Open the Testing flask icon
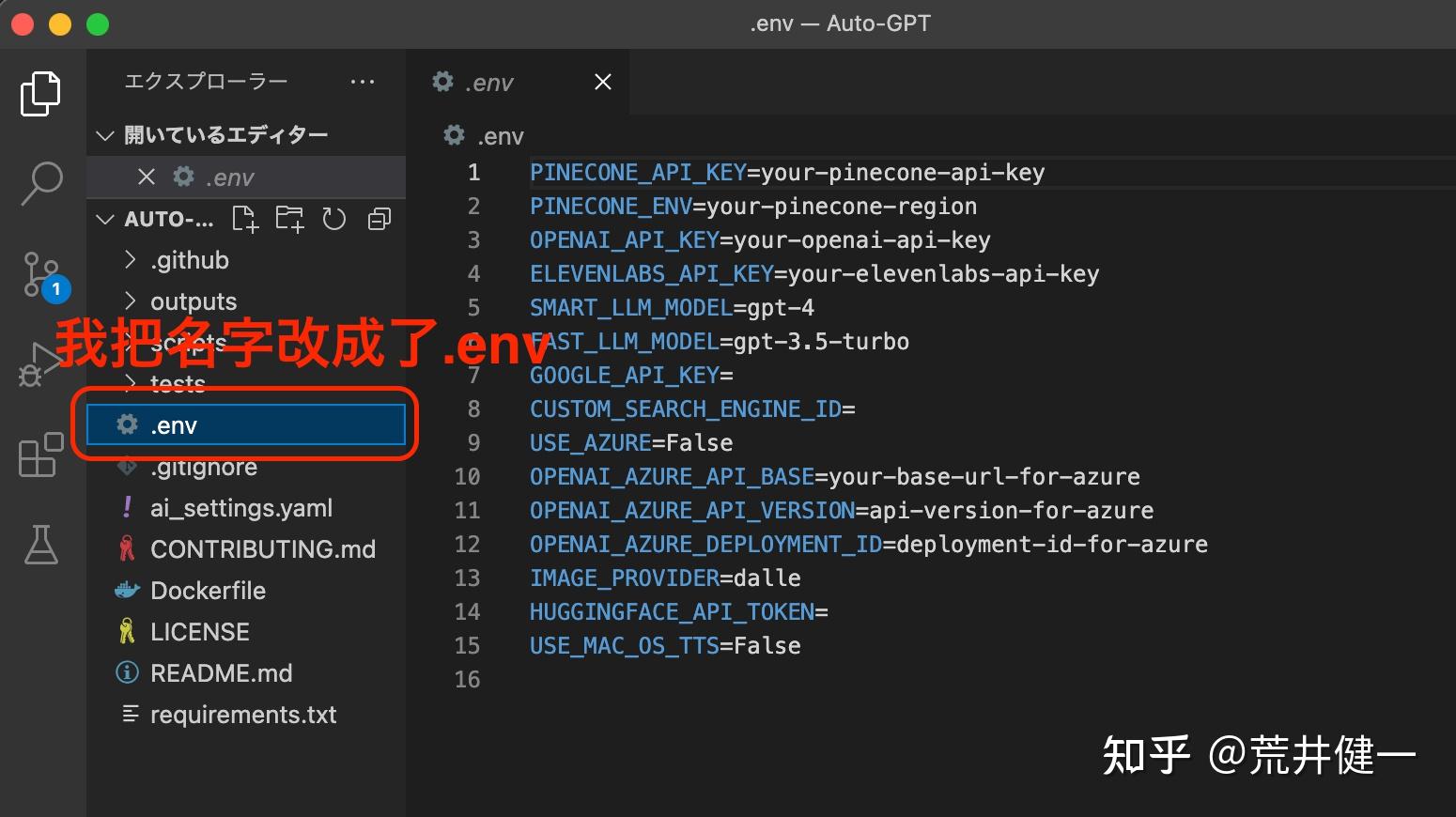This screenshot has height=817, width=1456. click(40, 545)
